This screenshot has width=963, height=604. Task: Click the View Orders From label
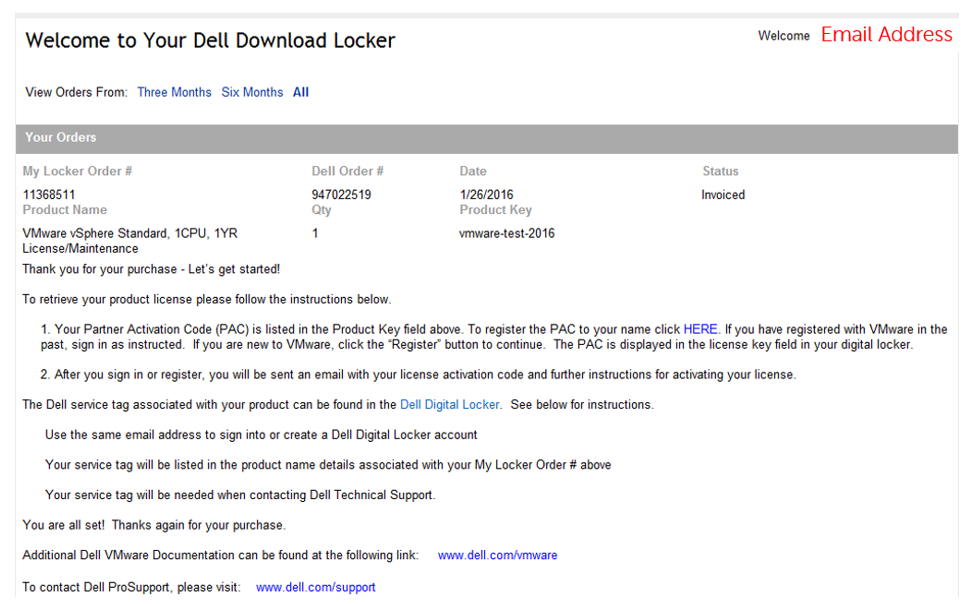tap(75, 92)
